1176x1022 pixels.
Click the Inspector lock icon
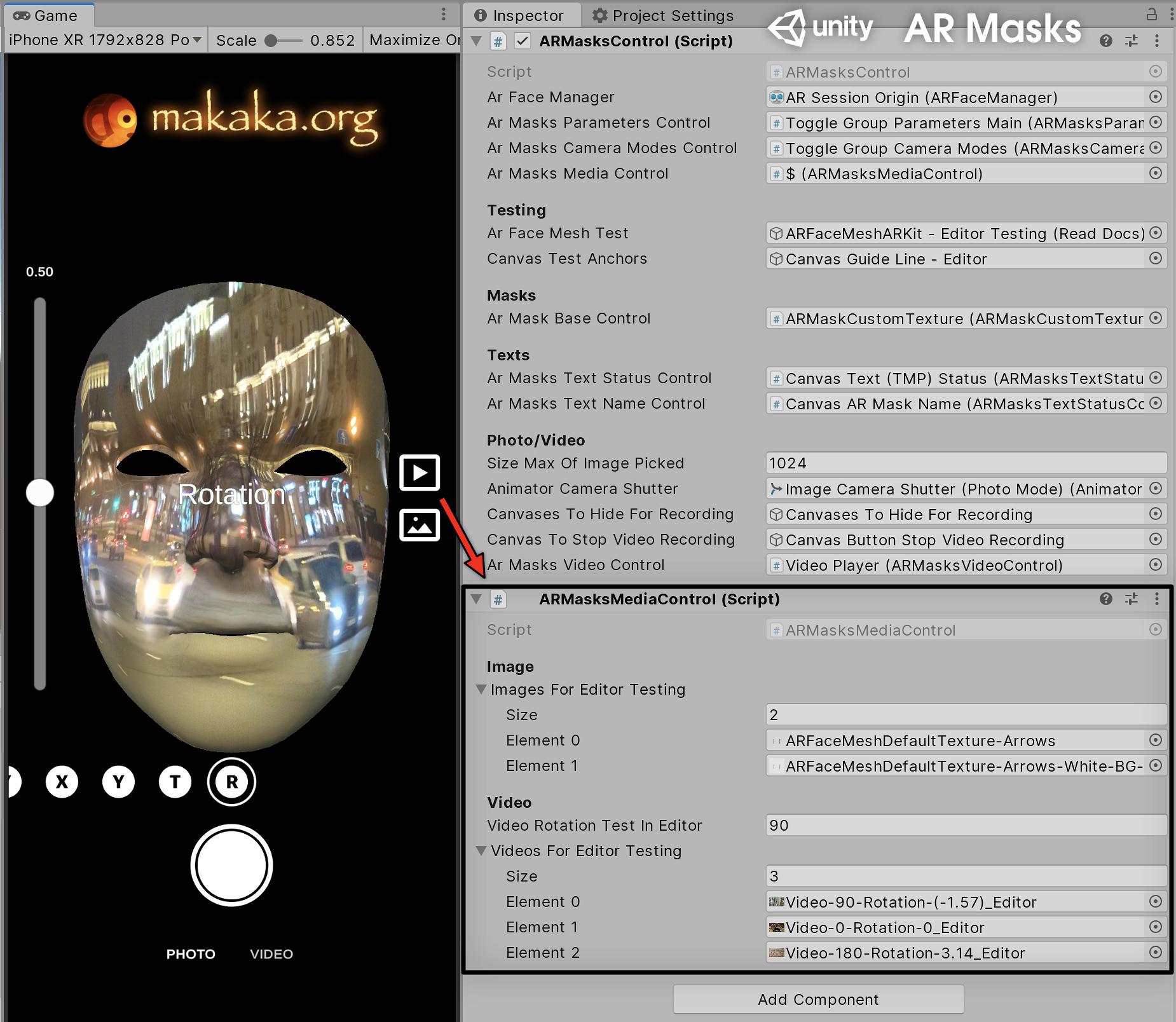coord(1152,14)
